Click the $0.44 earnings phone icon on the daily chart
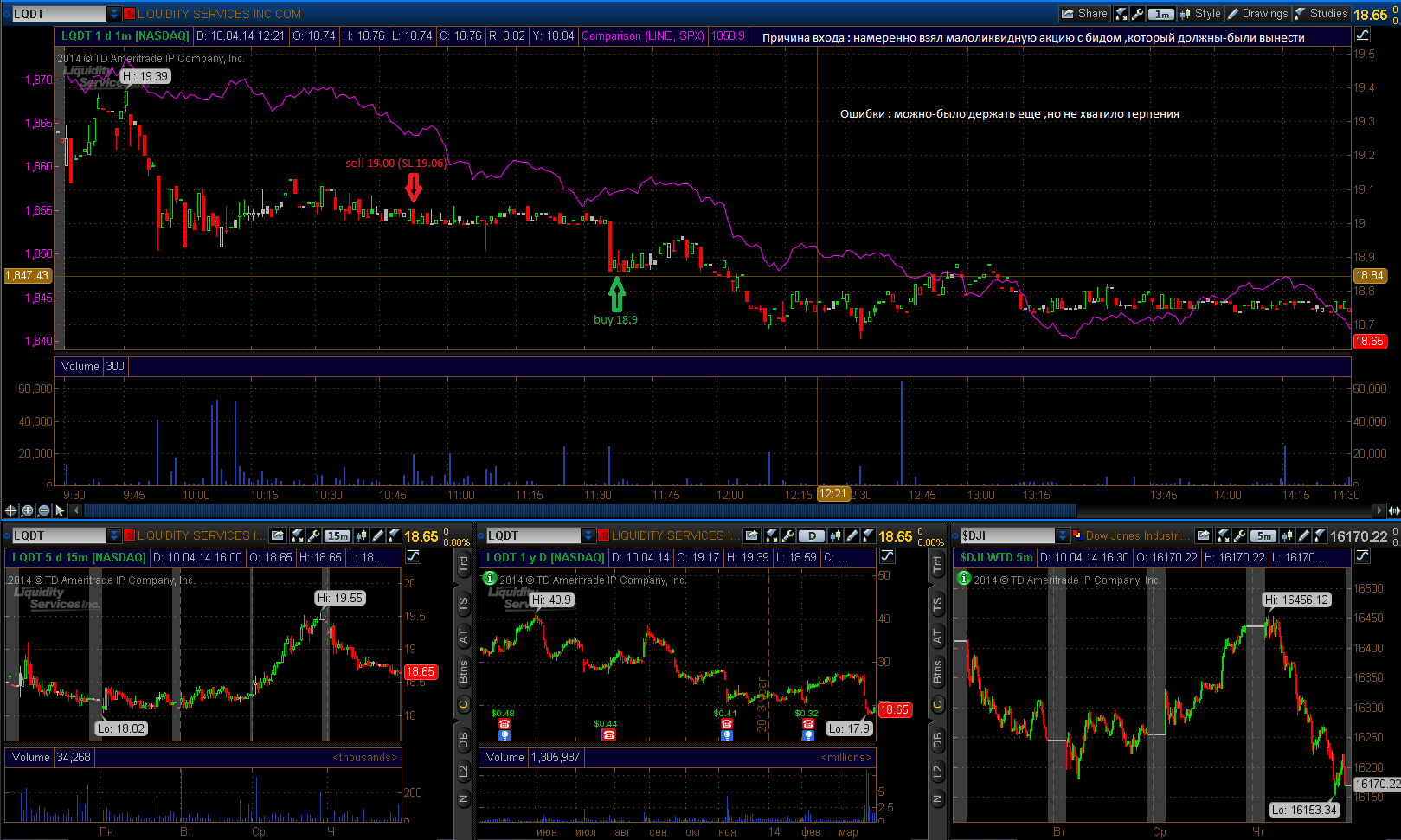Viewport: 1401px width, 840px height. click(x=607, y=734)
